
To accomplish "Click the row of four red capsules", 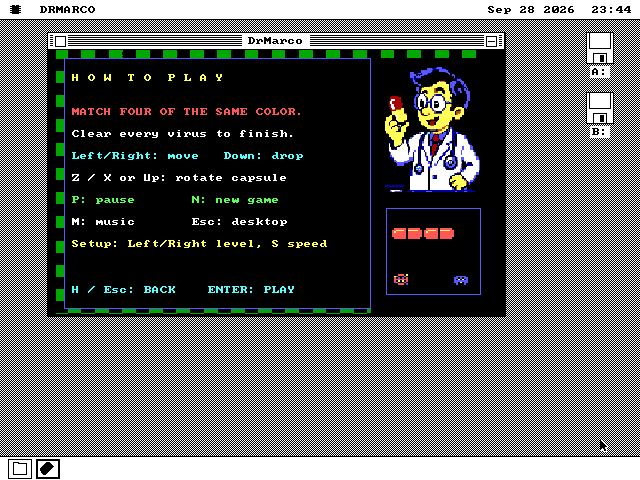I will [x=423, y=233].
